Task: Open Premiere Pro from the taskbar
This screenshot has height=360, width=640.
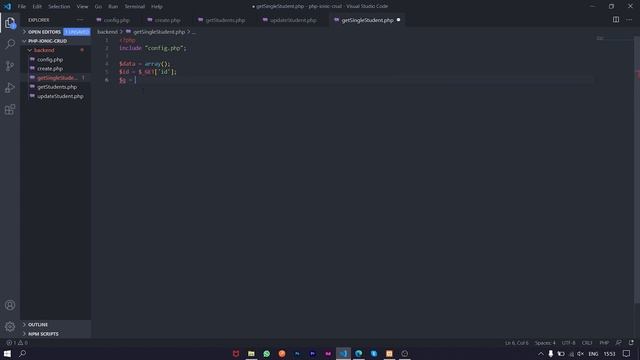Action: click(x=313, y=353)
